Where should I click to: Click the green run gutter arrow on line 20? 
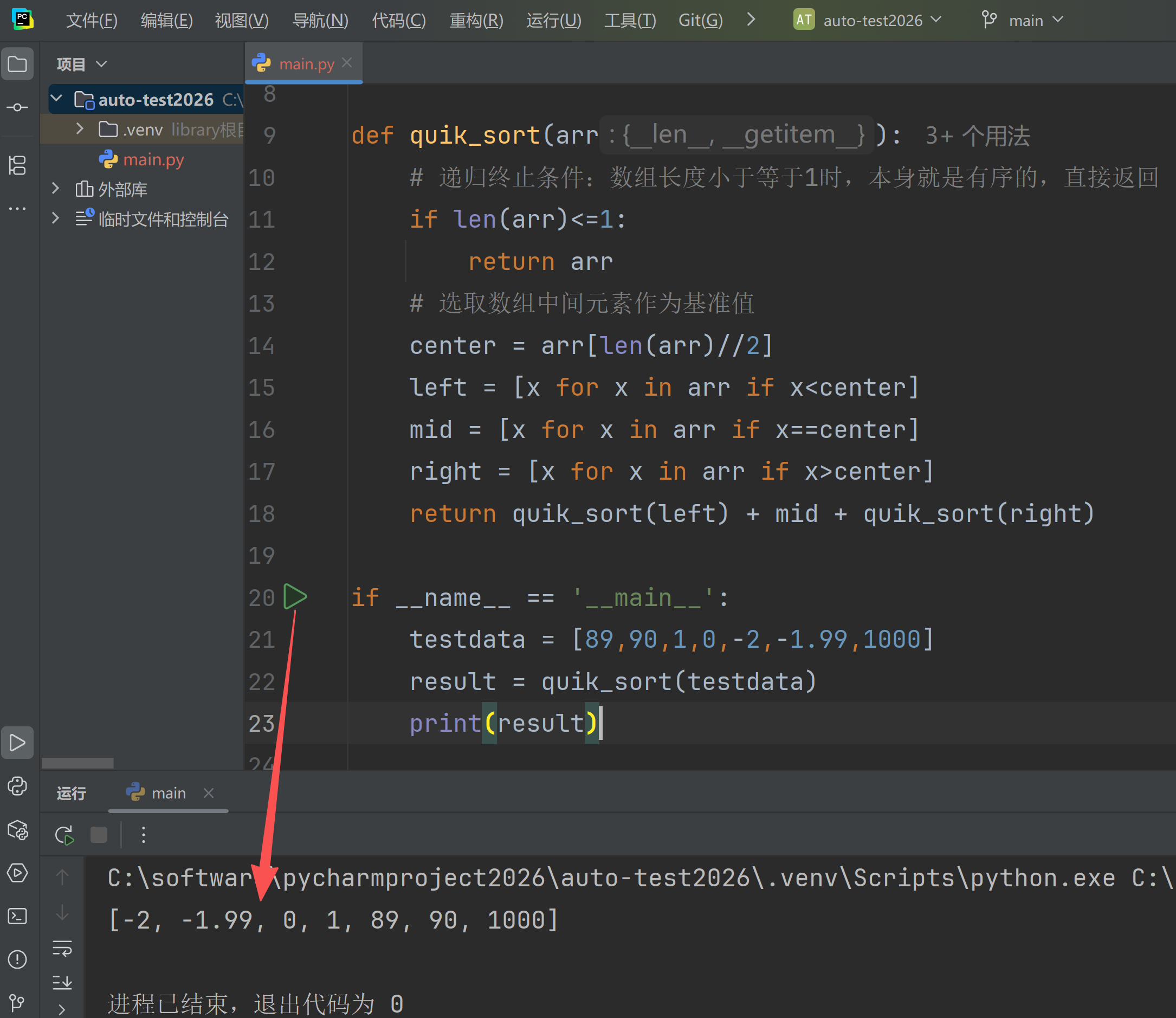pyautogui.click(x=295, y=596)
